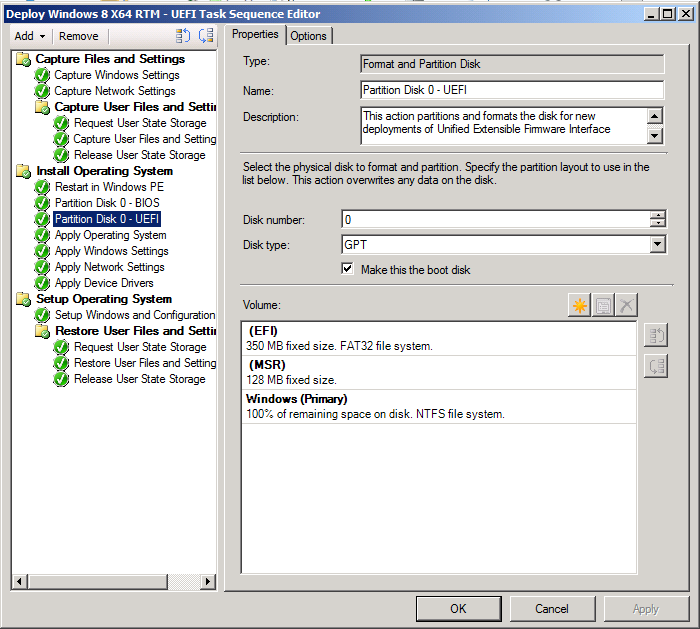The width and height of the screenshot is (700, 629).
Task: Select the Capture Network Settings step
Action: point(115,91)
